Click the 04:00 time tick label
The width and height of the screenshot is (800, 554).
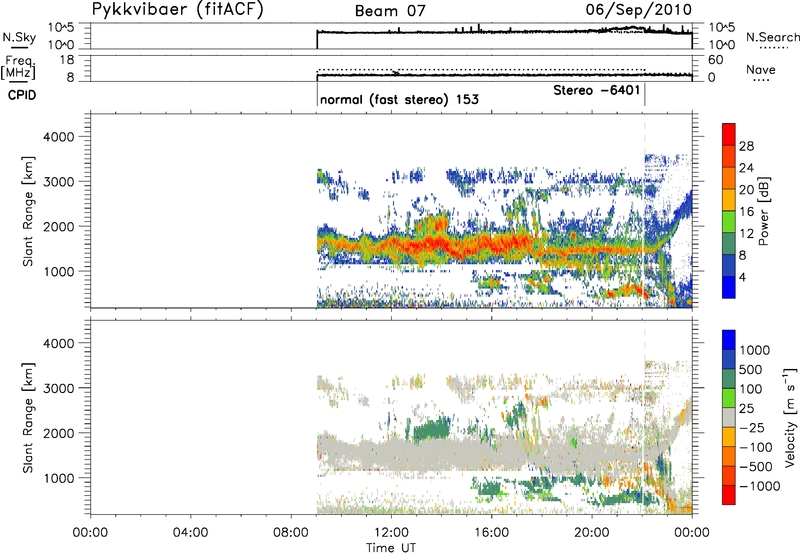[191, 533]
